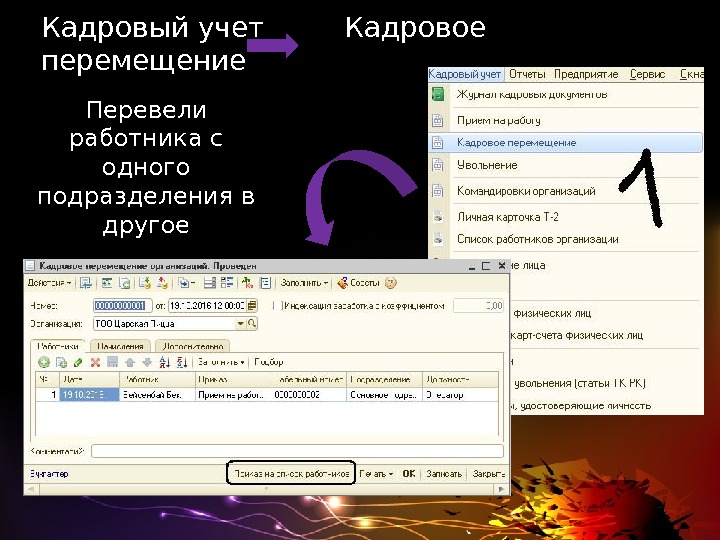Click the document structure toolbar icon
Image resolution: width=720 pixels, height=540 pixels.
[x=209, y=283]
